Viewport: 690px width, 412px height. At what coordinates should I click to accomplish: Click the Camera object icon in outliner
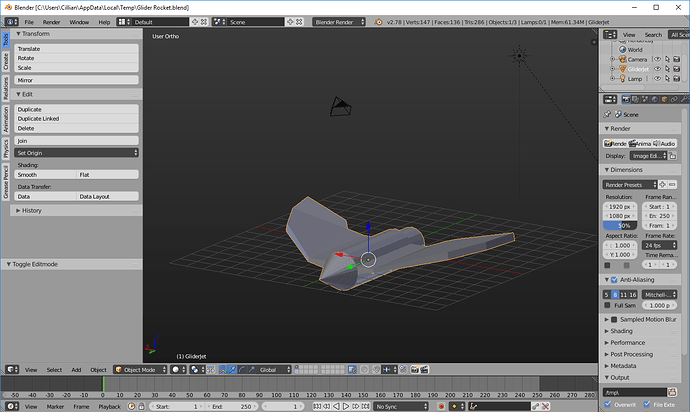tap(621, 59)
